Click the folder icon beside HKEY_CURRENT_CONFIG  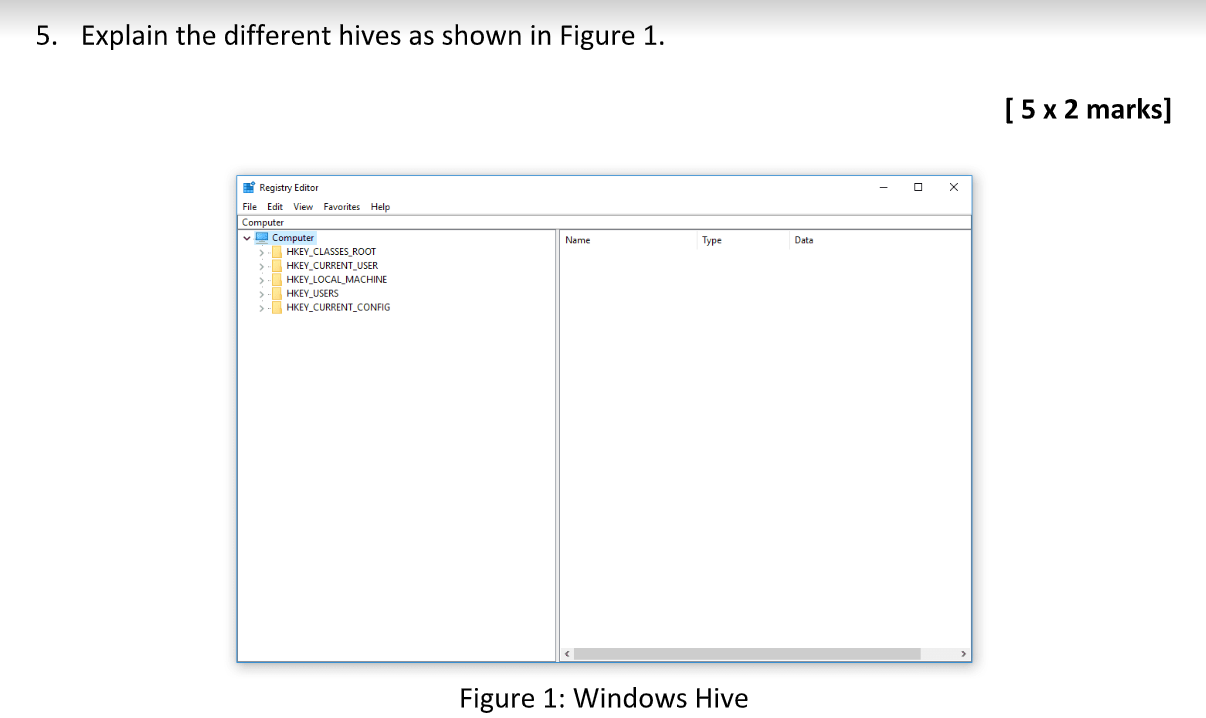click(x=275, y=307)
